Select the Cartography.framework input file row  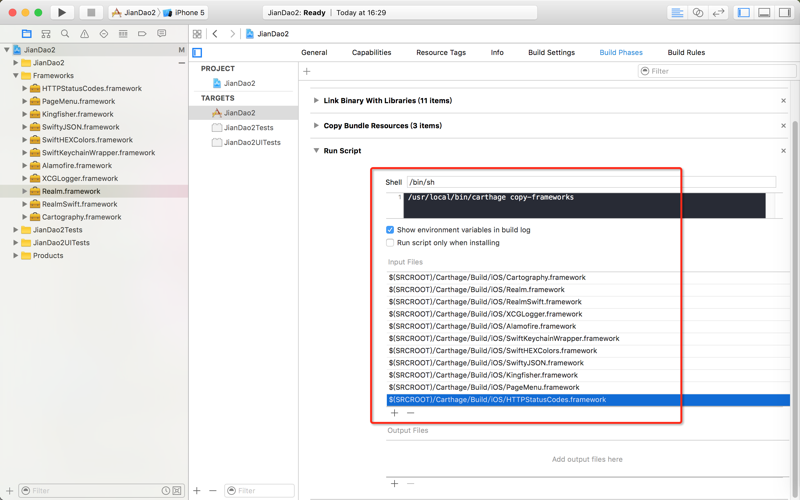(588, 278)
